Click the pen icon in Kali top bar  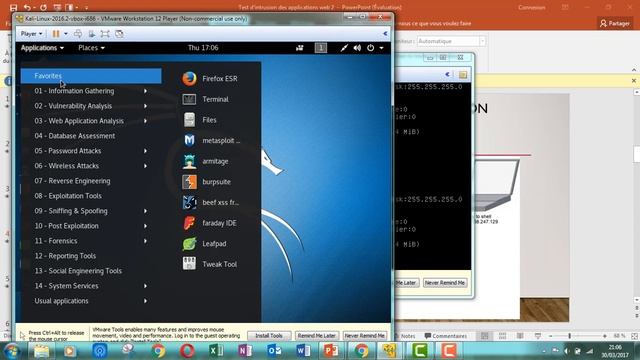(x=344, y=48)
